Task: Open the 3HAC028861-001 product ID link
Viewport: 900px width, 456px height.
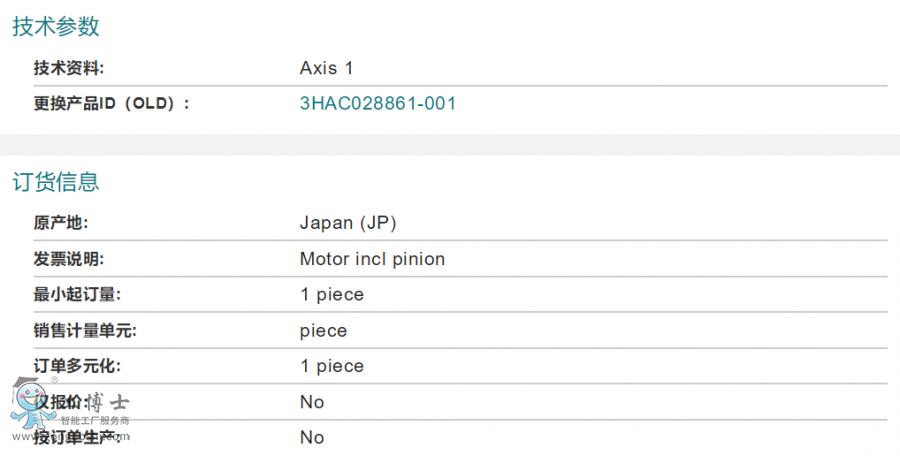Action: (378, 103)
